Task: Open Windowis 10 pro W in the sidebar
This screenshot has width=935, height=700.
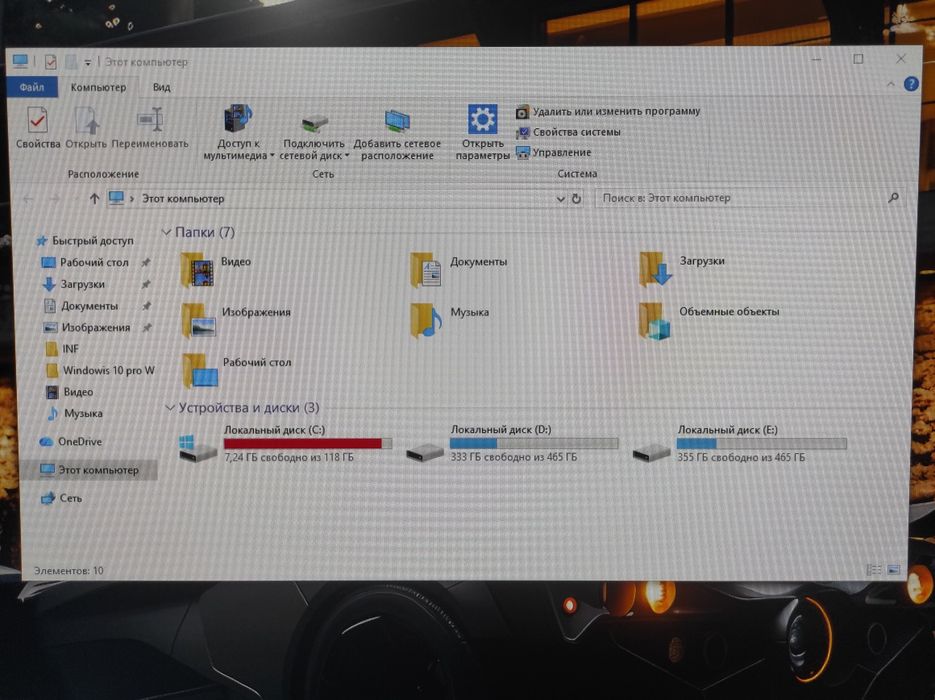Action: pos(109,370)
